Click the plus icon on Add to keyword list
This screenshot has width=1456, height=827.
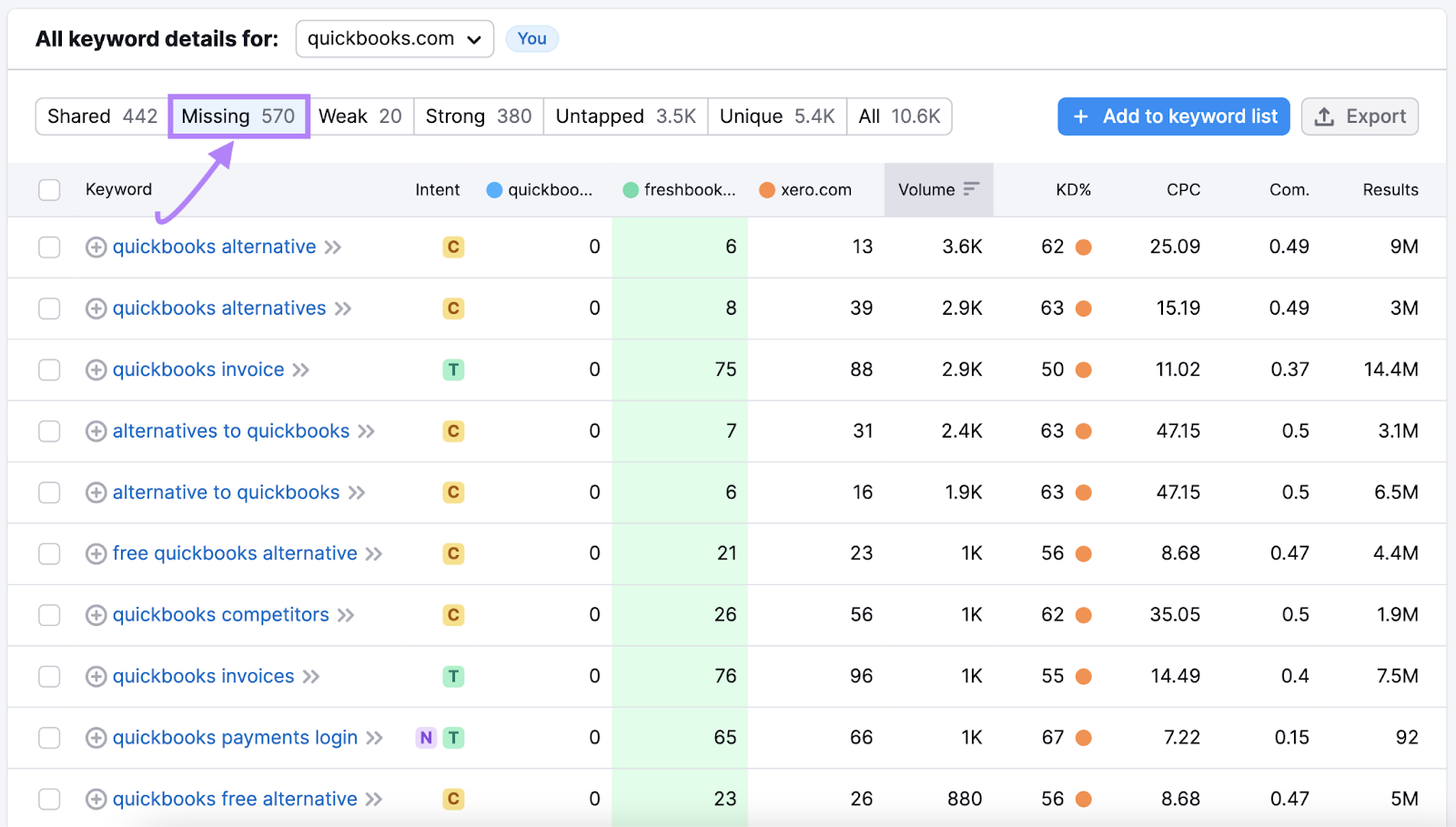click(1081, 116)
